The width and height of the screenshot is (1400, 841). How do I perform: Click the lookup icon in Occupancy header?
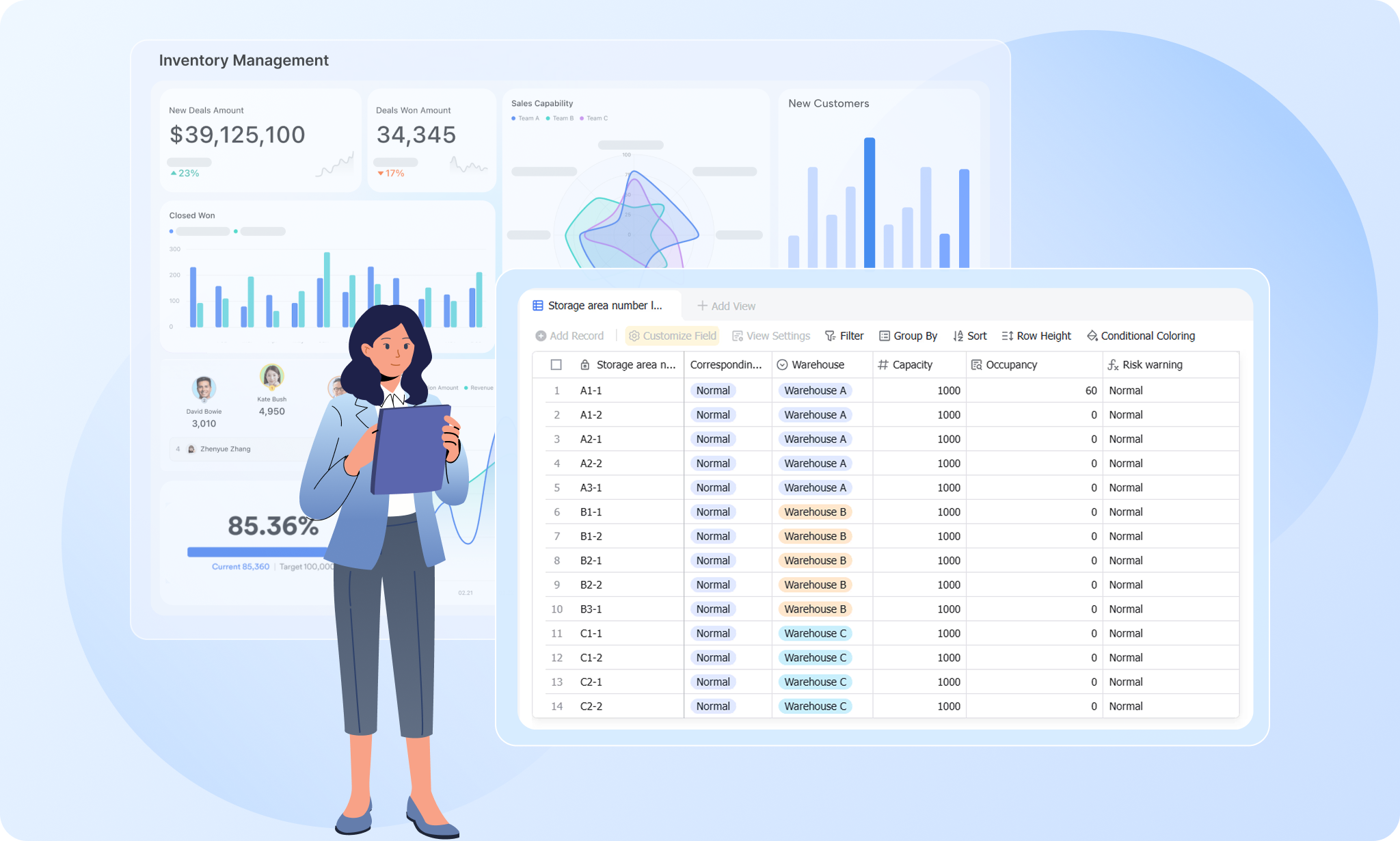[x=977, y=365]
